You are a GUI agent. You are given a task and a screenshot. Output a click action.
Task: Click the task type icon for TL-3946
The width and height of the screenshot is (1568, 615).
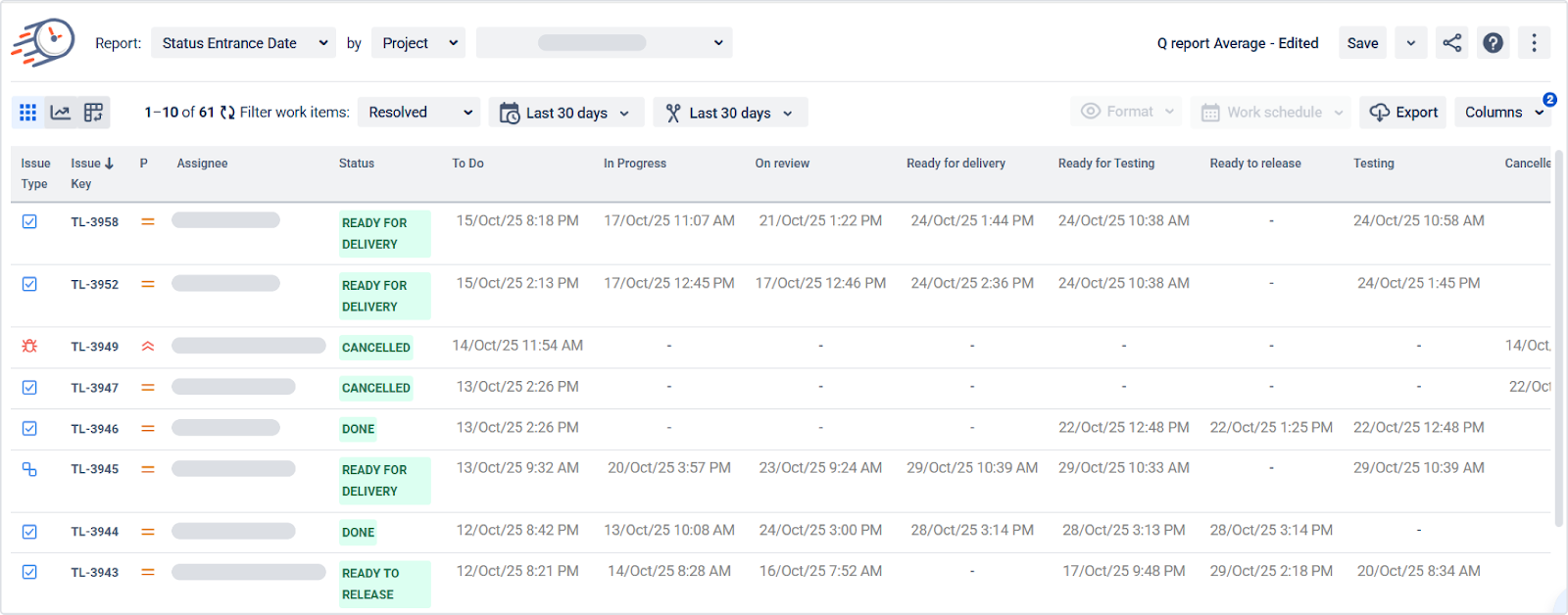pos(29,428)
